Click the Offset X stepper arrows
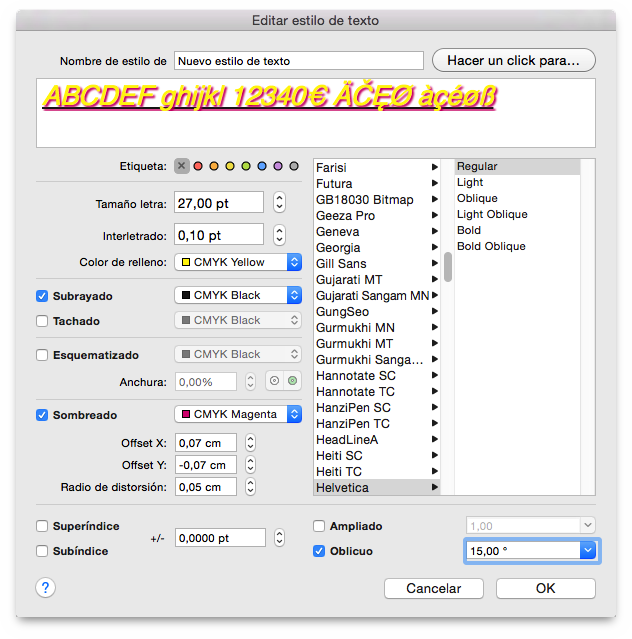Screen dimensions: 632x639 [x=251, y=442]
